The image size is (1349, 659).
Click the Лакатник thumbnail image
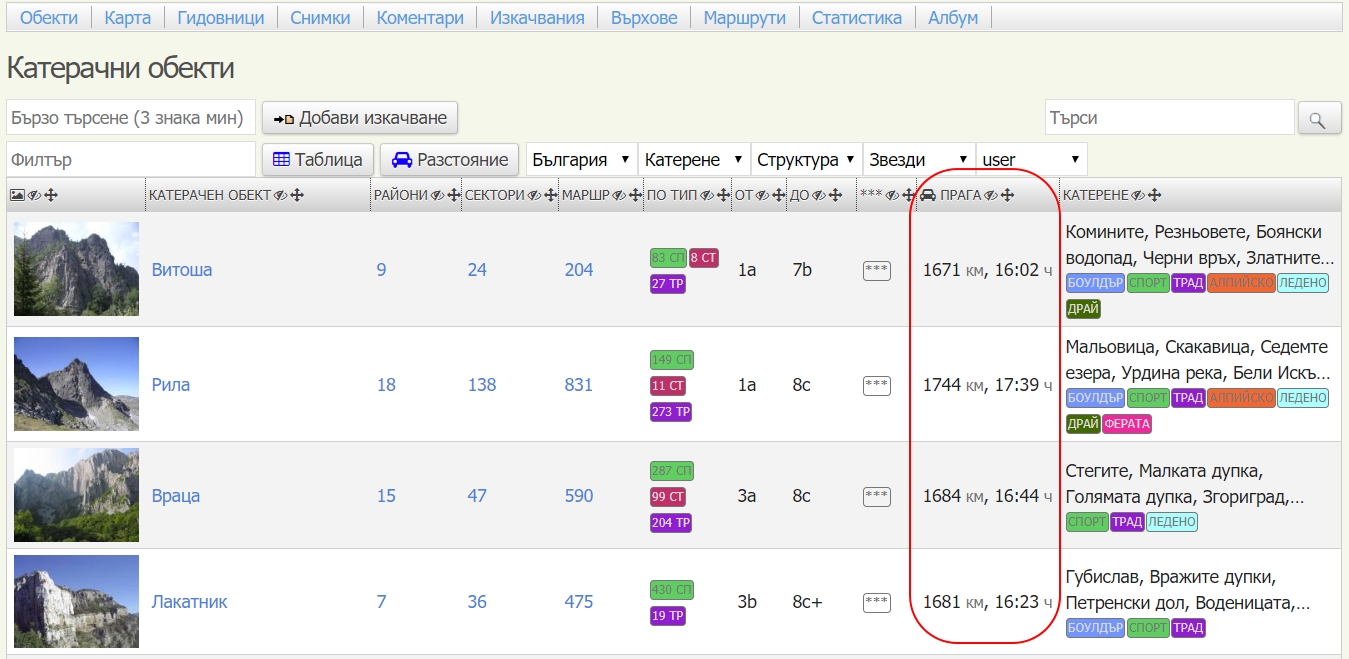tap(76, 602)
